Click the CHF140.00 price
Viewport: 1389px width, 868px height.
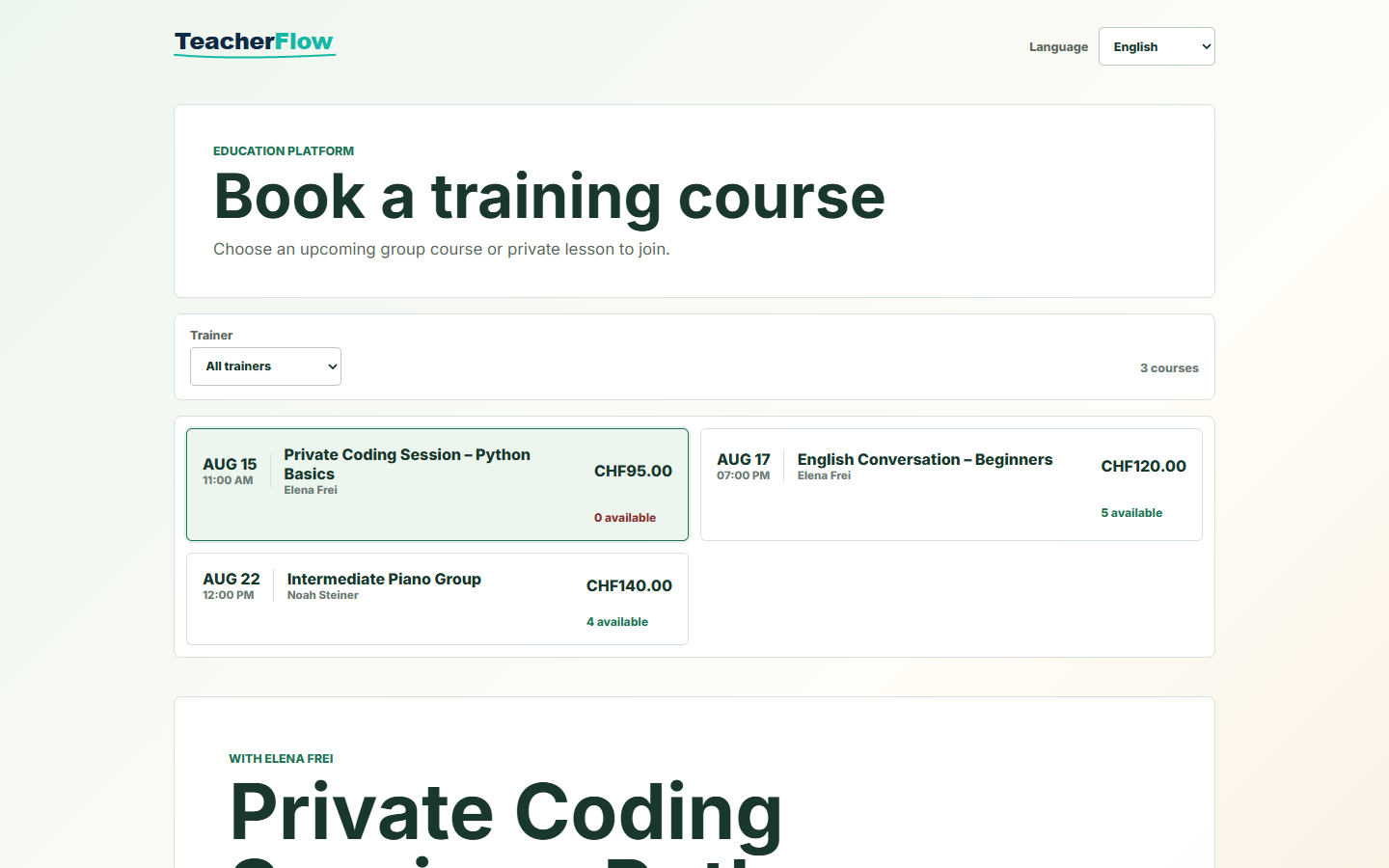click(x=629, y=585)
